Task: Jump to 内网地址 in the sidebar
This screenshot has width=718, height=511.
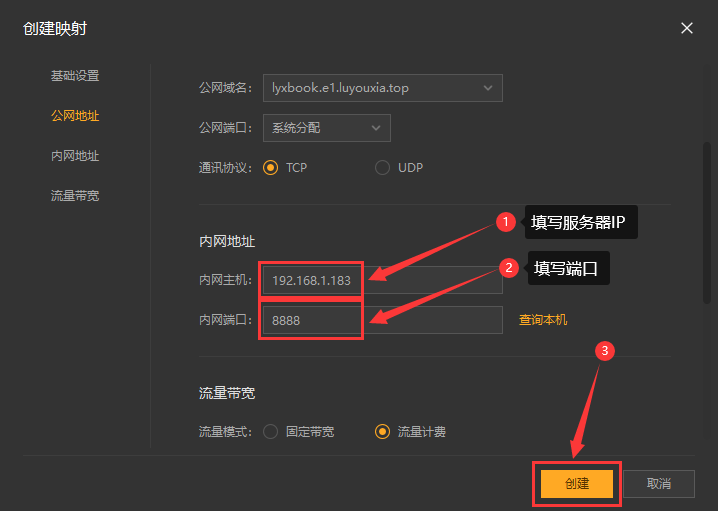Action: 75,156
